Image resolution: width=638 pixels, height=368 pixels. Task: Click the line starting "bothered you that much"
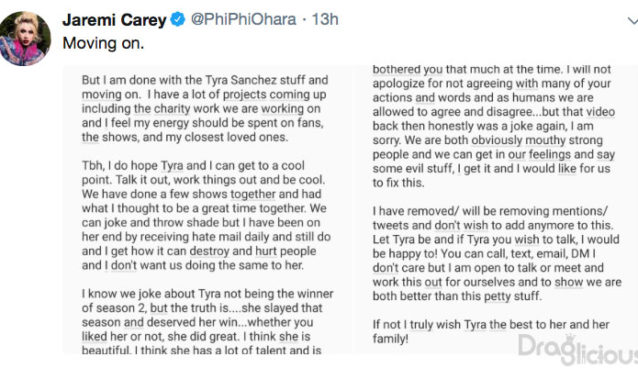pos(492,69)
